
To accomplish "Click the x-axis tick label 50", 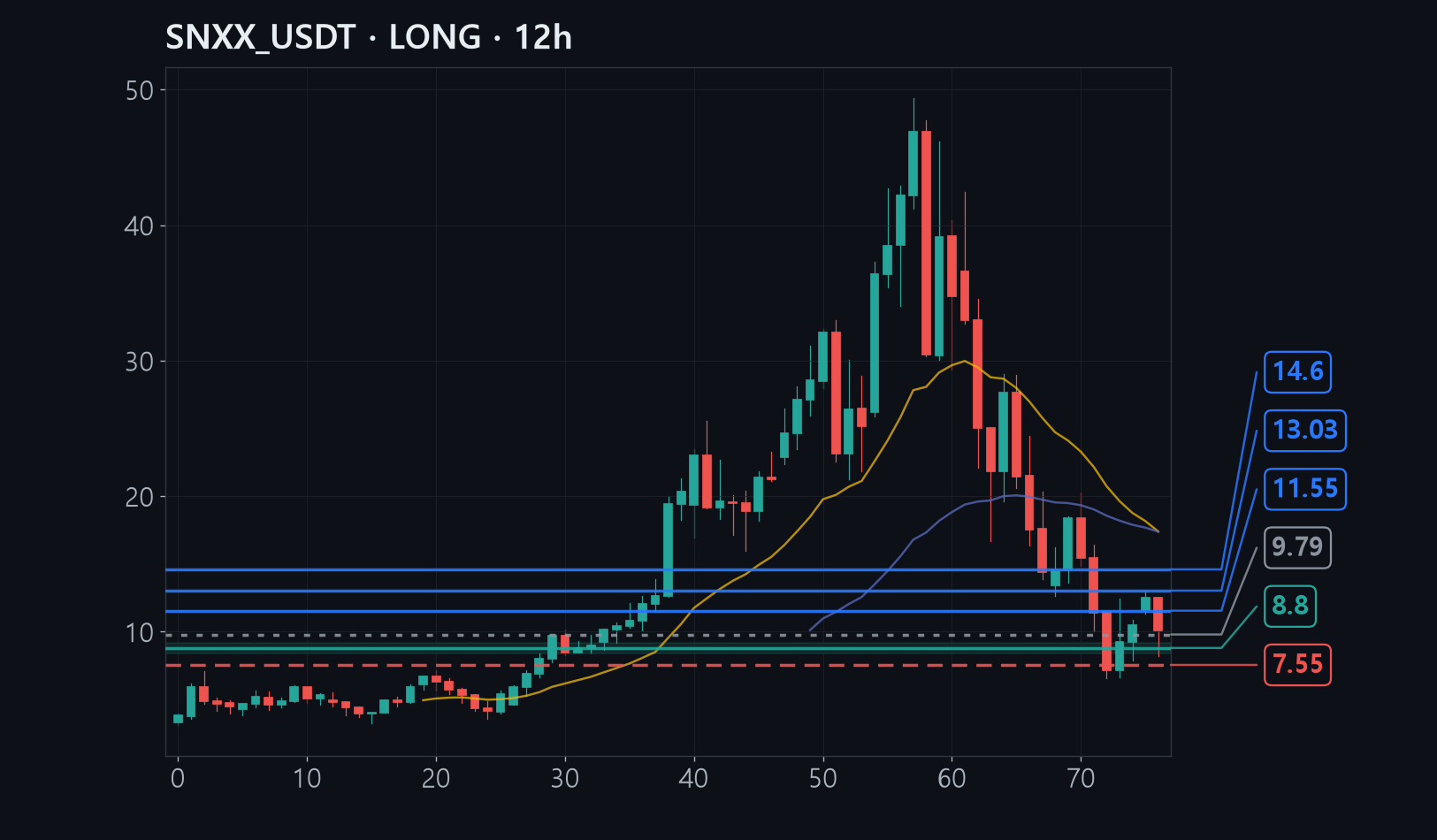I will tap(823, 779).
